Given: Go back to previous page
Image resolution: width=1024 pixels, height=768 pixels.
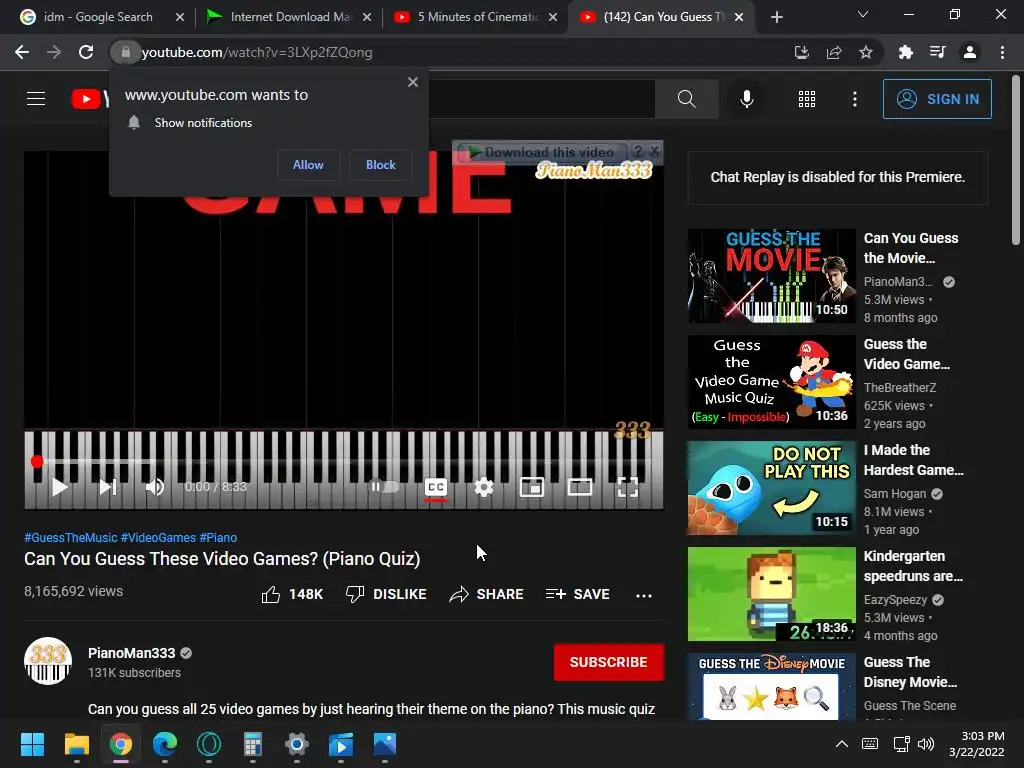Looking at the screenshot, I should tap(22, 52).
